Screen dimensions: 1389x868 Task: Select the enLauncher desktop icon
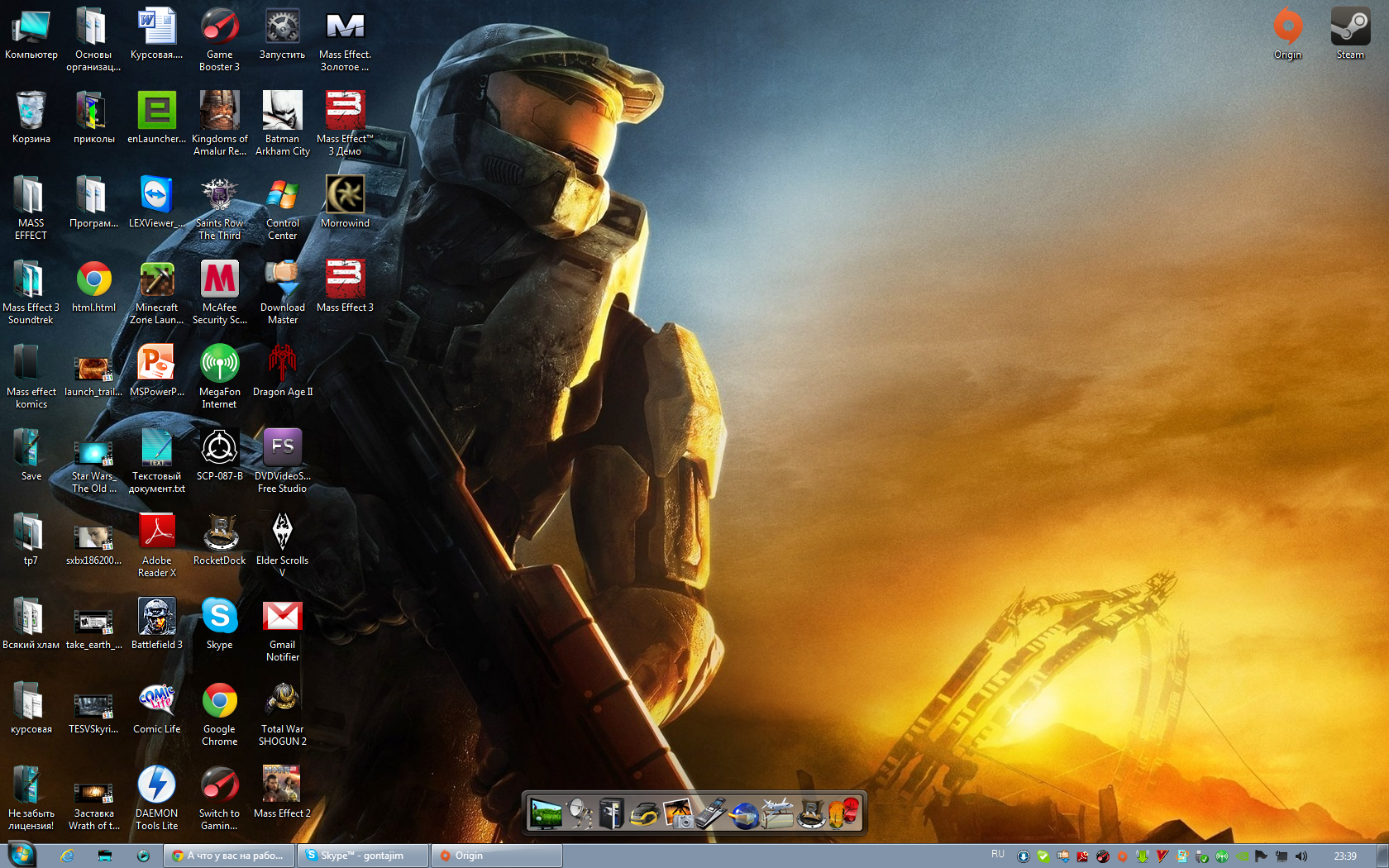157,117
